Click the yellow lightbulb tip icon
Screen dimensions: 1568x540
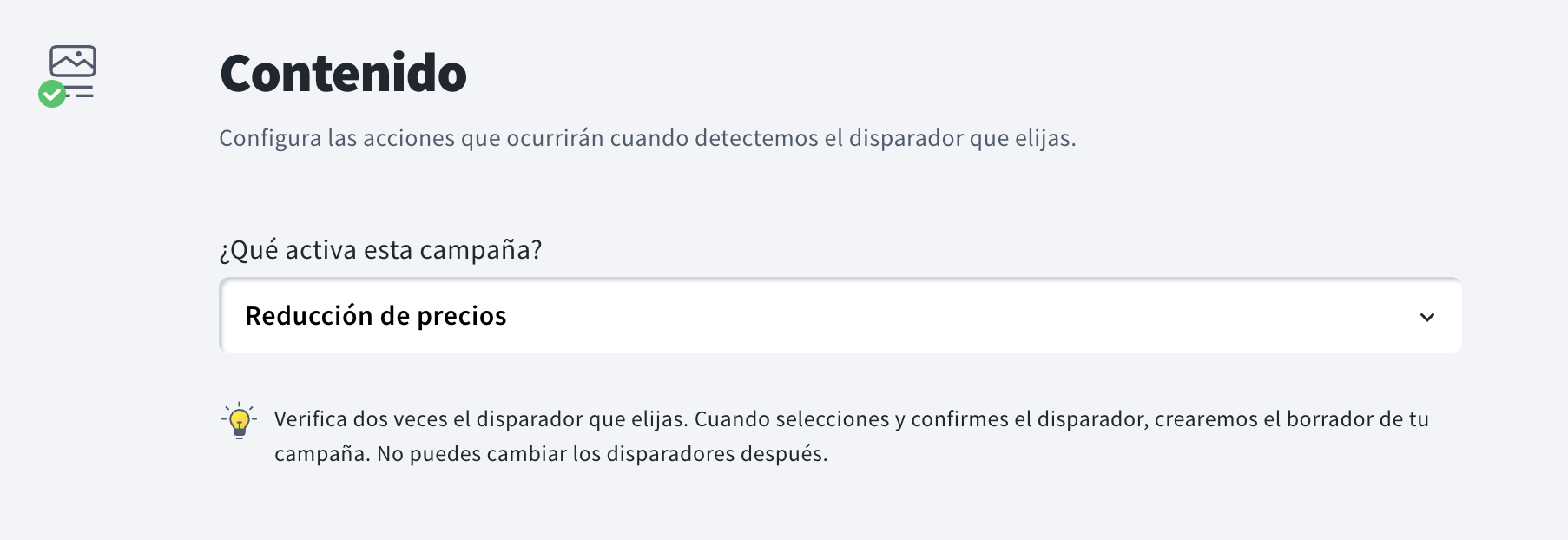[x=239, y=421]
